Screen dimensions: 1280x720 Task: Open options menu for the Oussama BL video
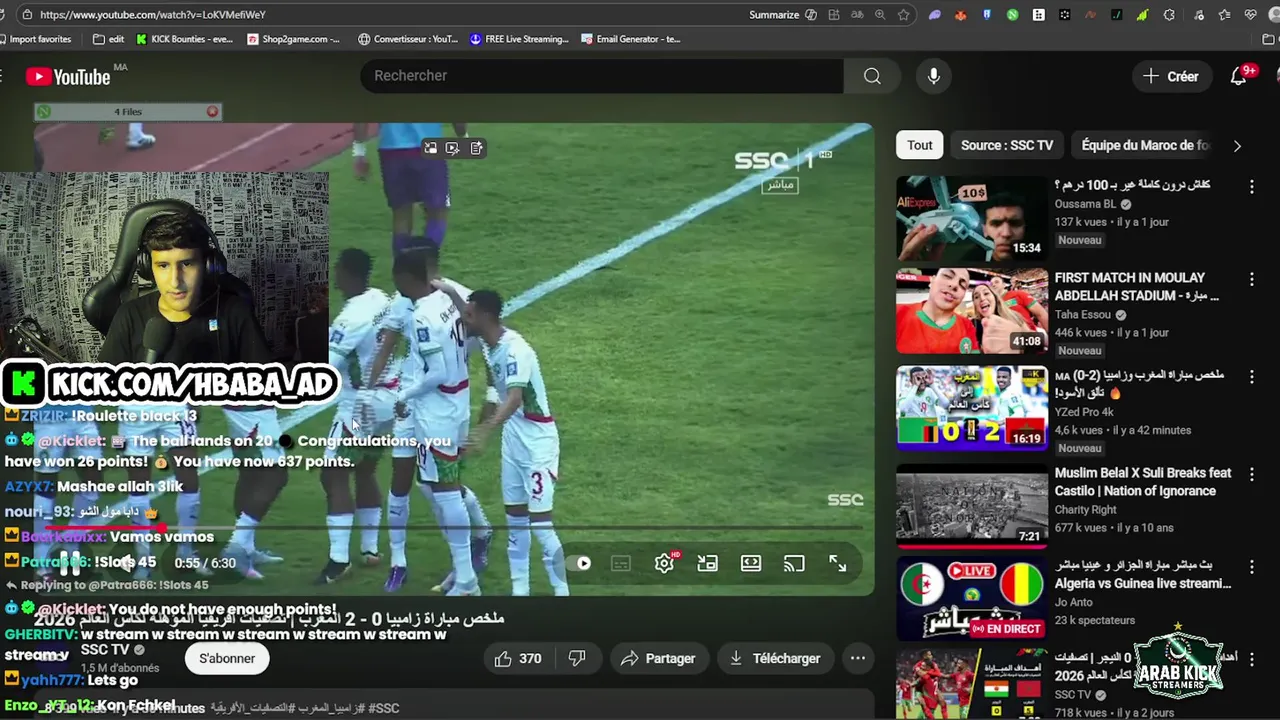(1251, 187)
